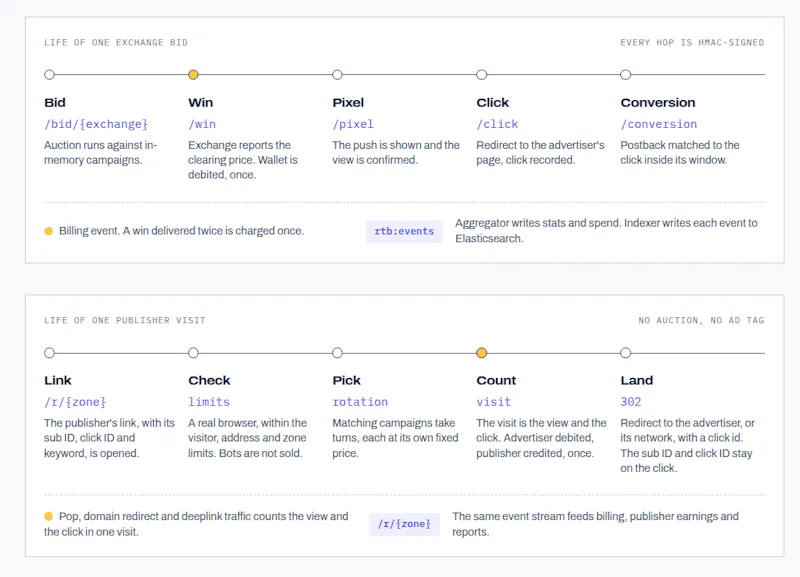This screenshot has height=577, width=800.
Task: Click the yellow dot beside 'Billing event'
Action: coord(48,231)
